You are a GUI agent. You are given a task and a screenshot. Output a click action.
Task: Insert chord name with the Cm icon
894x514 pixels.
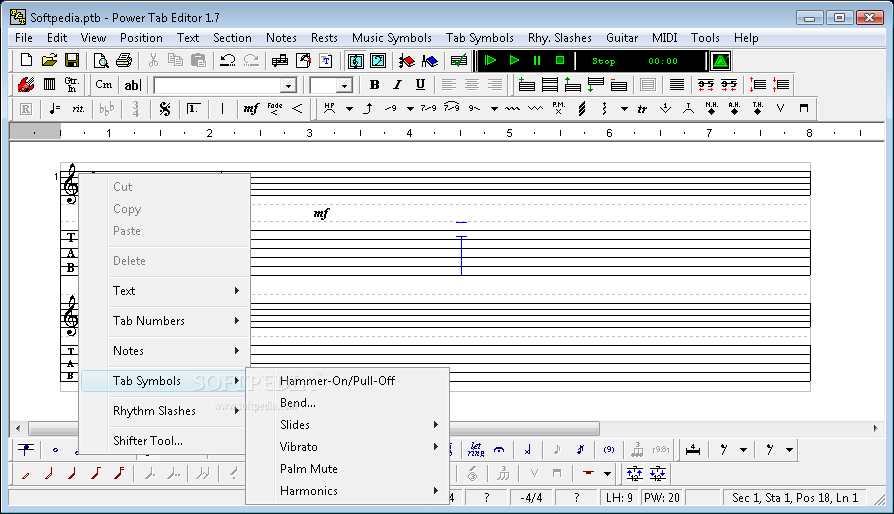104,85
